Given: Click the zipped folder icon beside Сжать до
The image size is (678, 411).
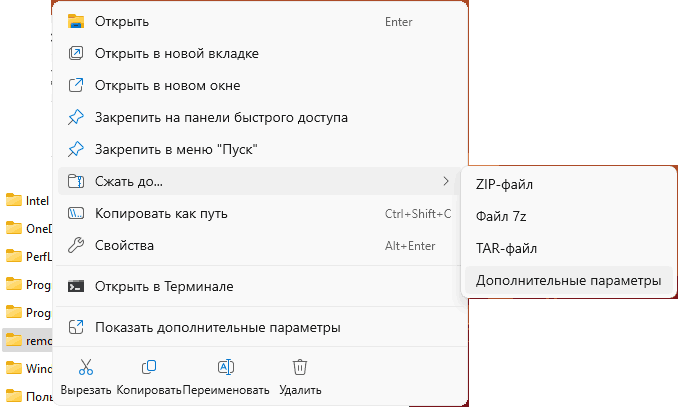Looking at the screenshot, I should [x=76, y=181].
